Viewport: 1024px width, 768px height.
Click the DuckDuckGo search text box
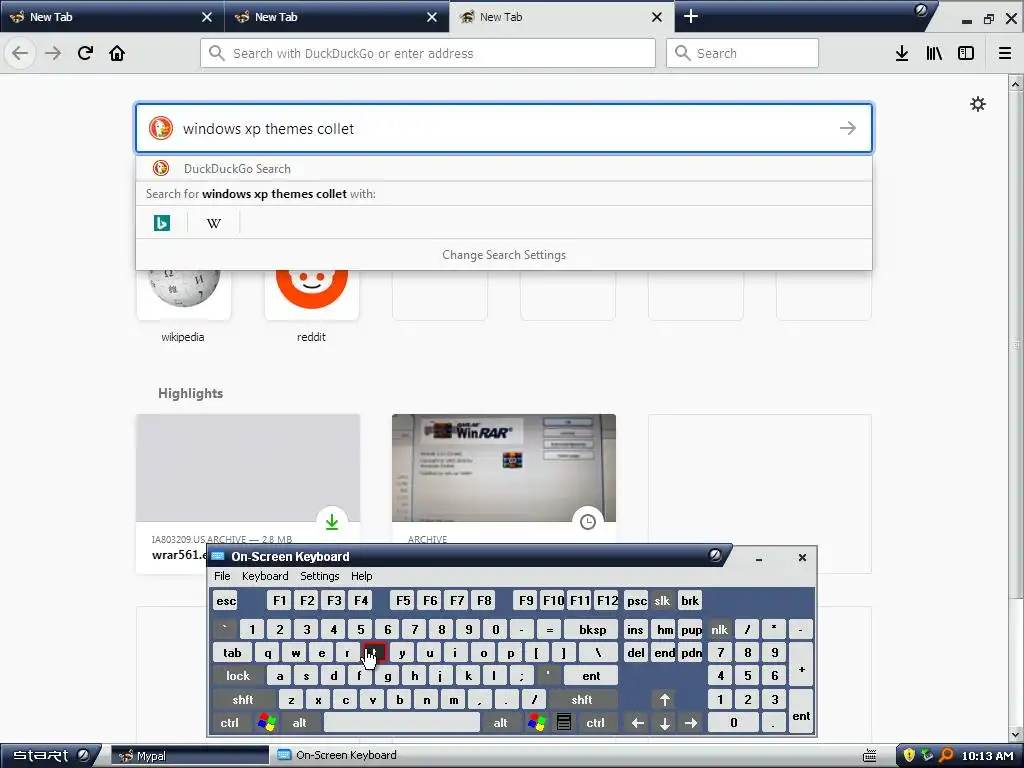pos(503,128)
